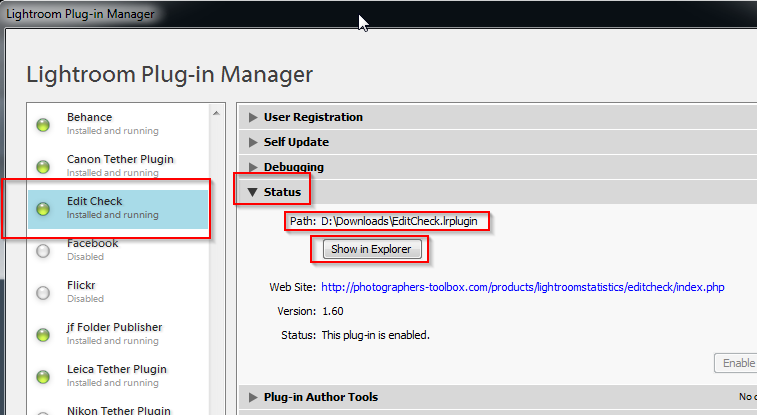
Task: Click the jf Folder Publisher status icon
Action: (43, 334)
